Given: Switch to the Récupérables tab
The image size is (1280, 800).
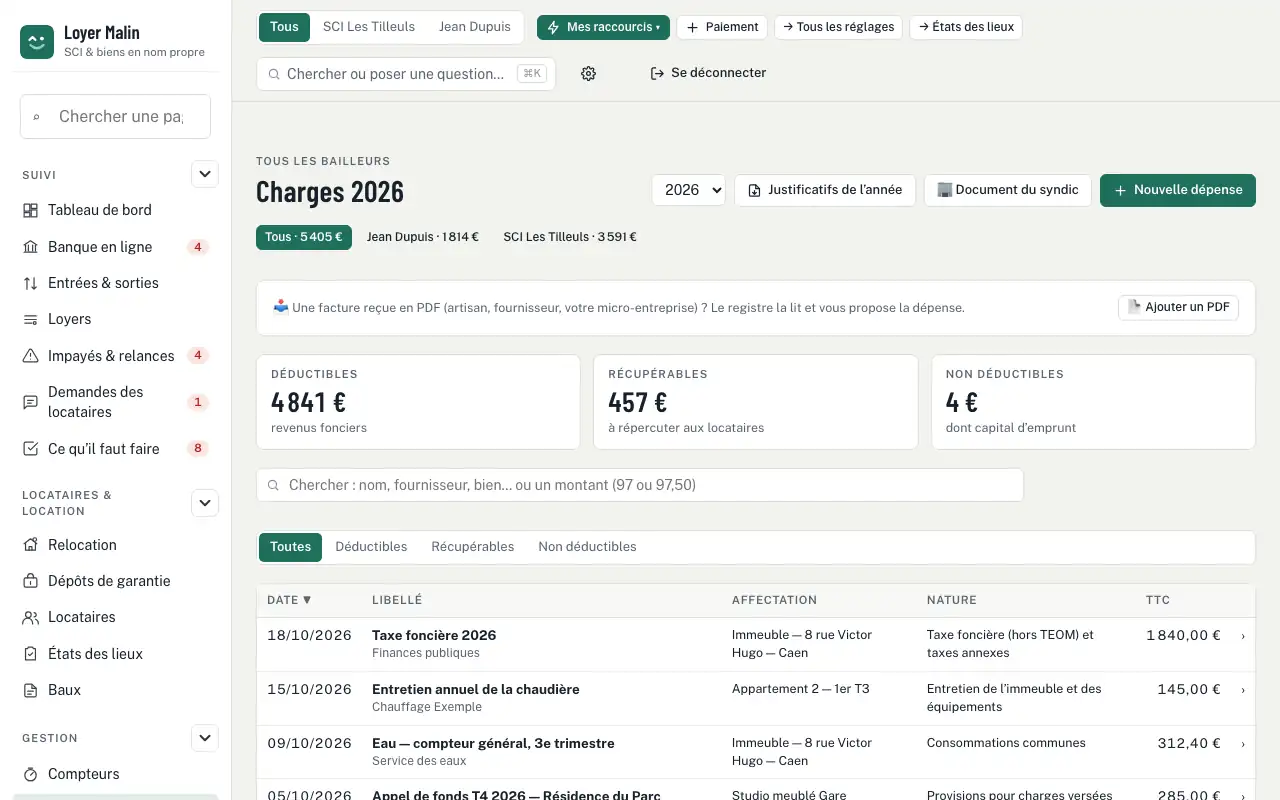Looking at the screenshot, I should pos(473,547).
